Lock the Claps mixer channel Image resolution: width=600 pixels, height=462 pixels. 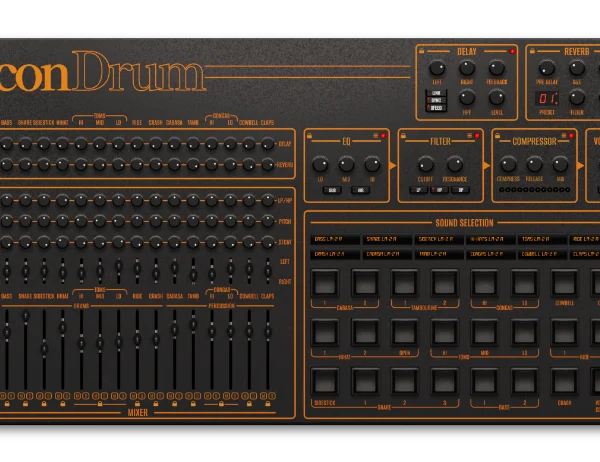coord(268,403)
